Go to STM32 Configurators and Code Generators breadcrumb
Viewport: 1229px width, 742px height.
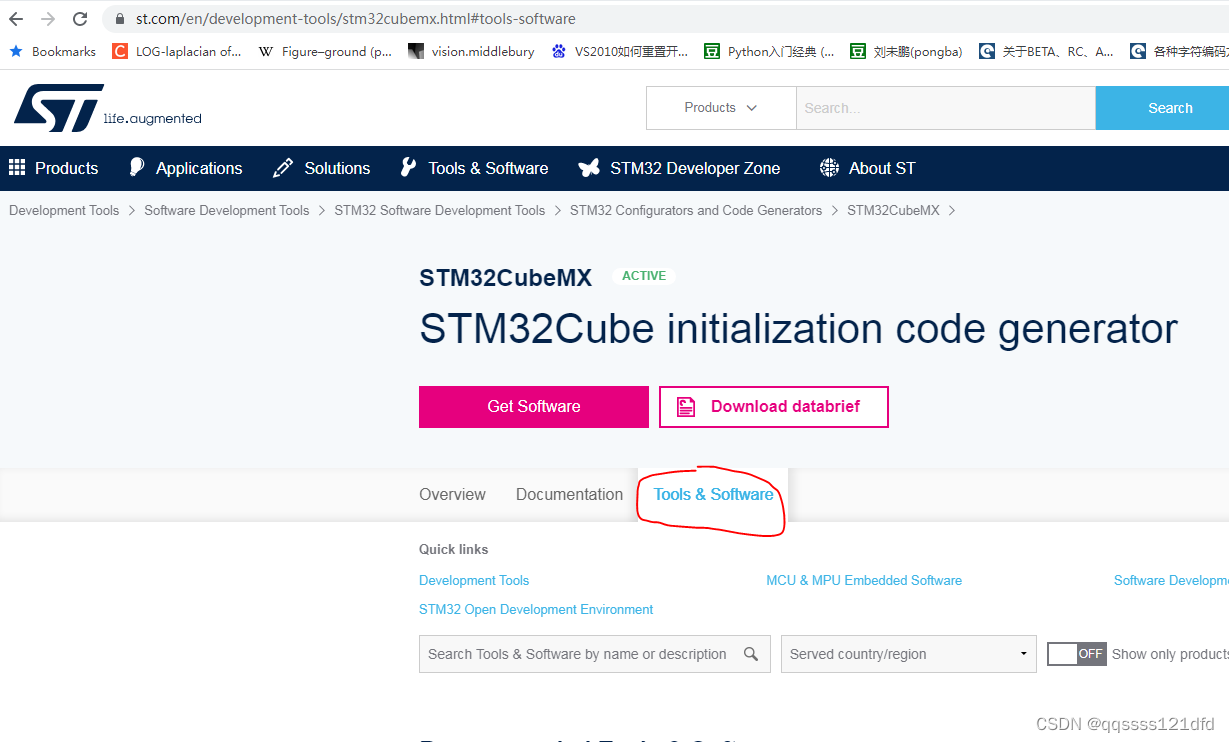(x=696, y=210)
